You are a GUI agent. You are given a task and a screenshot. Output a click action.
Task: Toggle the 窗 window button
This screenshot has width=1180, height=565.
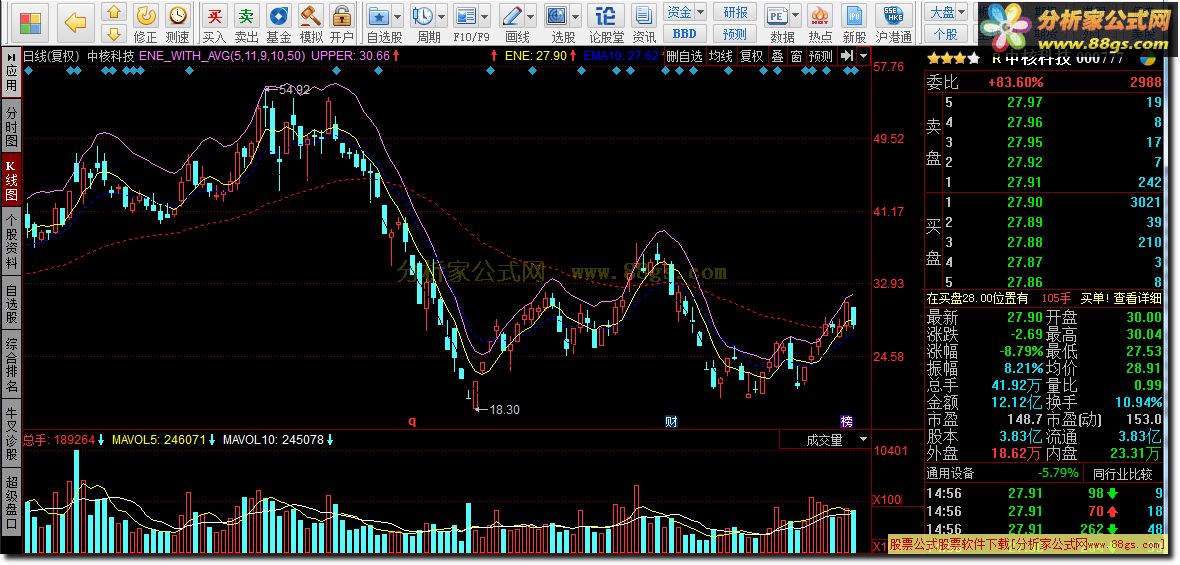pos(795,56)
